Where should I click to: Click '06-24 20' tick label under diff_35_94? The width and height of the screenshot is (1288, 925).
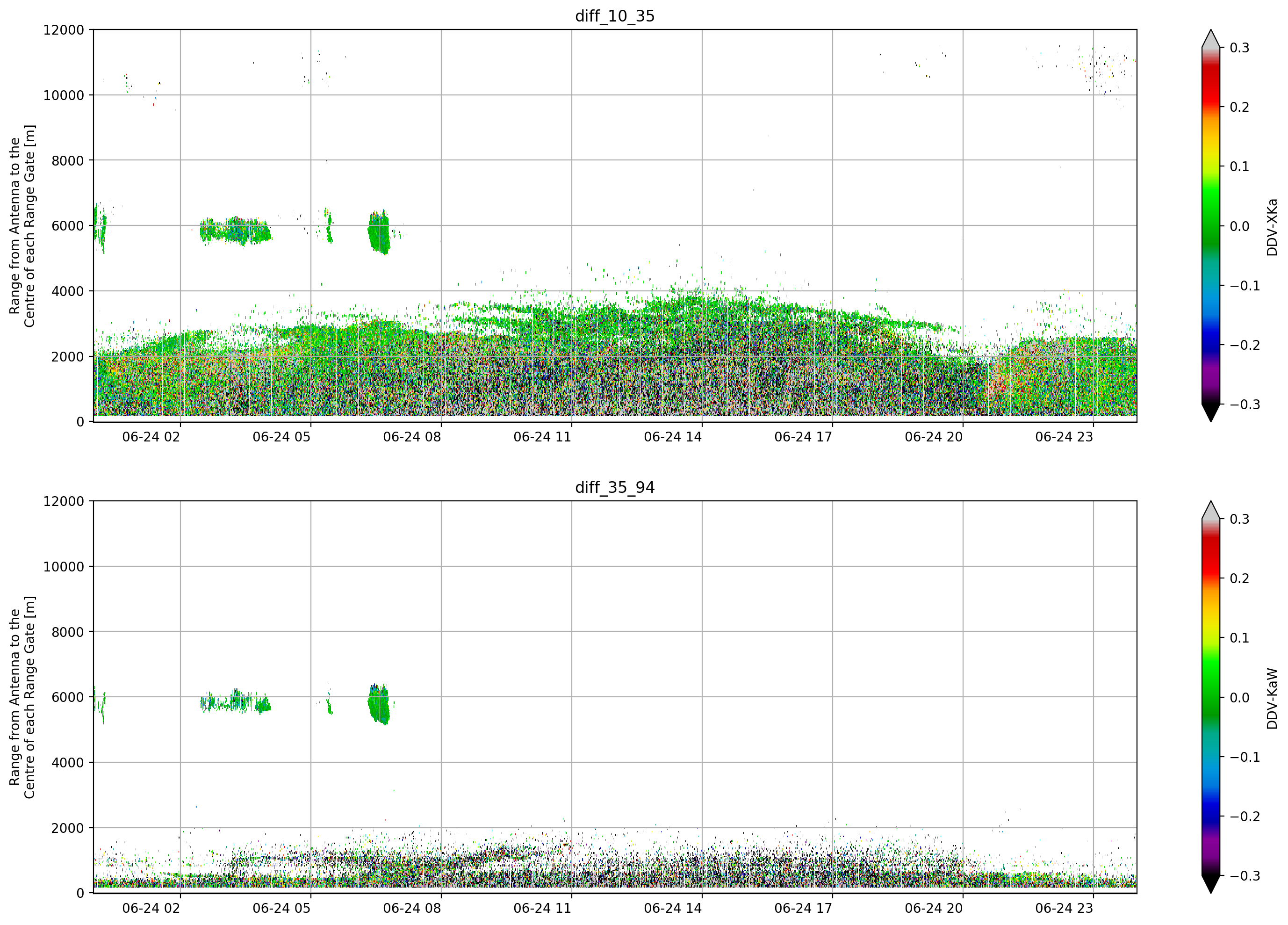coord(934,909)
